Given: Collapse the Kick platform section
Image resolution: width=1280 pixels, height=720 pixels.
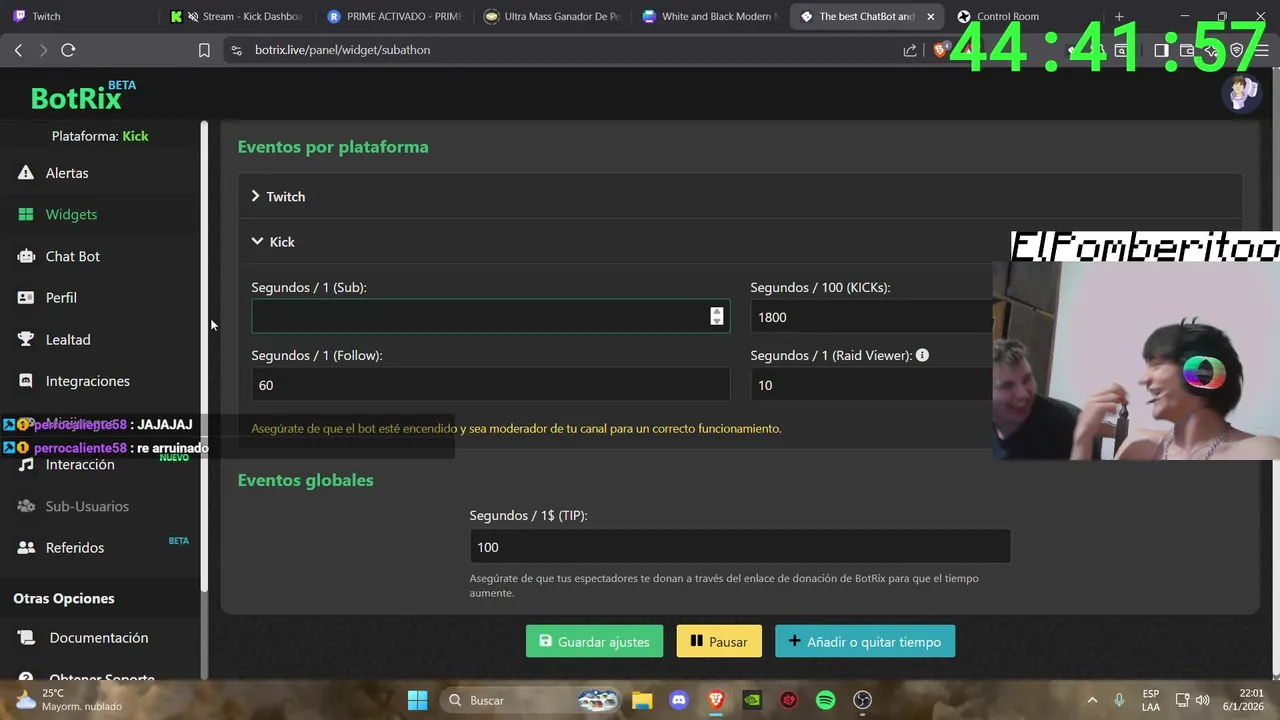Looking at the screenshot, I should pyautogui.click(x=273, y=242).
